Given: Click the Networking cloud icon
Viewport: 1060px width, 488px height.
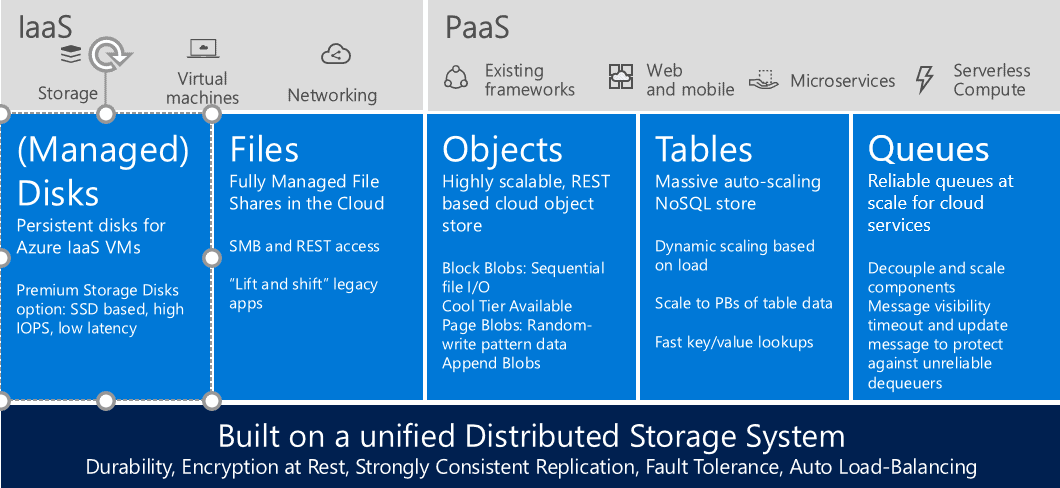Looking at the screenshot, I should [335, 54].
